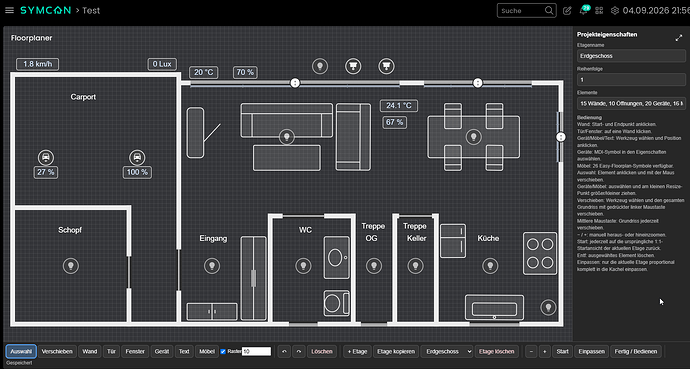This screenshot has height=369, width=690.
Task: Select the Carport room label
Action: (83, 97)
